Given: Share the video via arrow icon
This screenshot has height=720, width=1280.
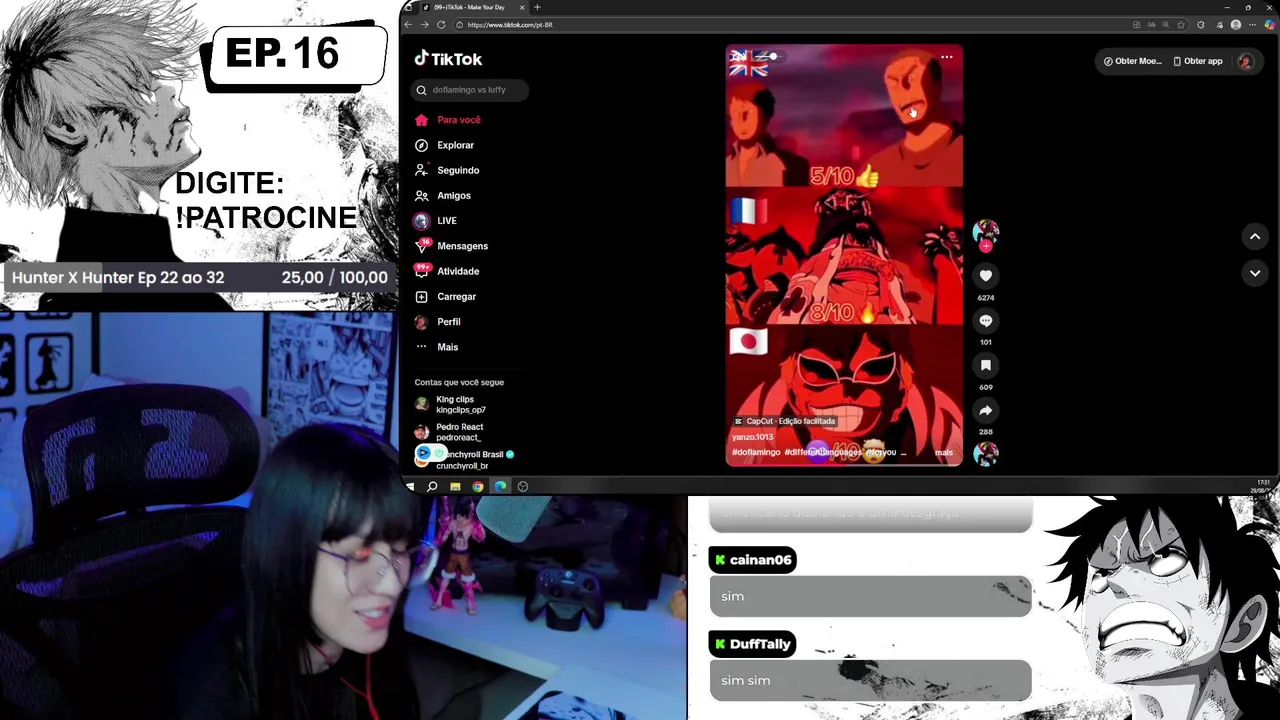Looking at the screenshot, I should click(x=985, y=410).
